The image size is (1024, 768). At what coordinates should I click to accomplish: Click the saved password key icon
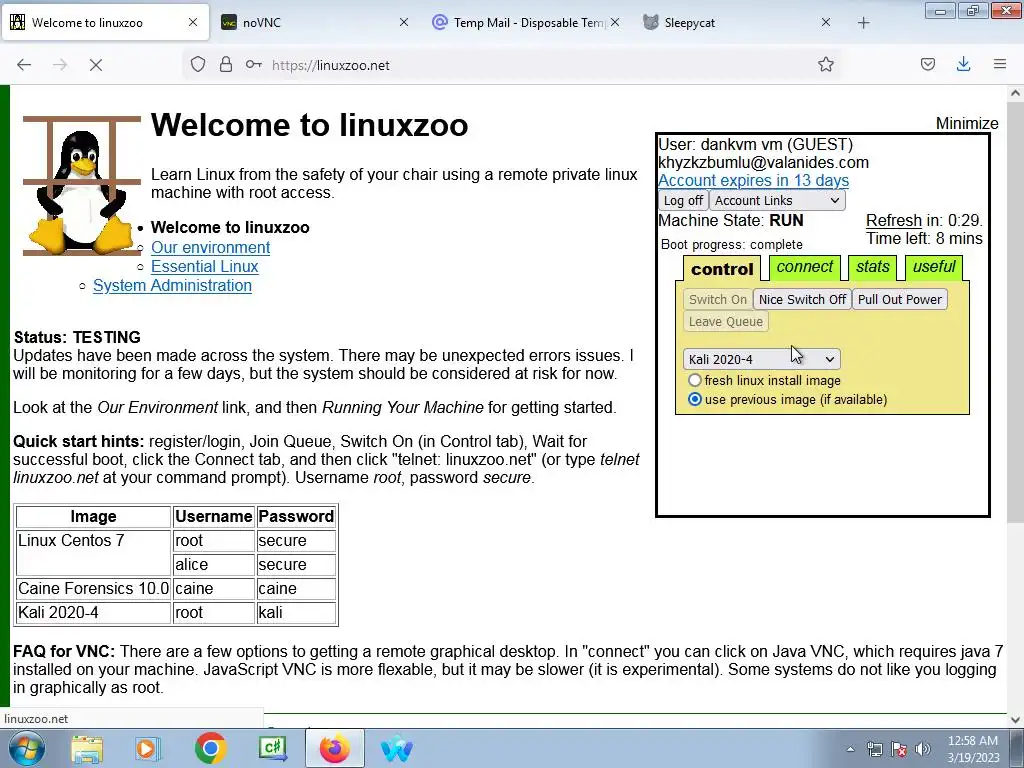(x=253, y=65)
